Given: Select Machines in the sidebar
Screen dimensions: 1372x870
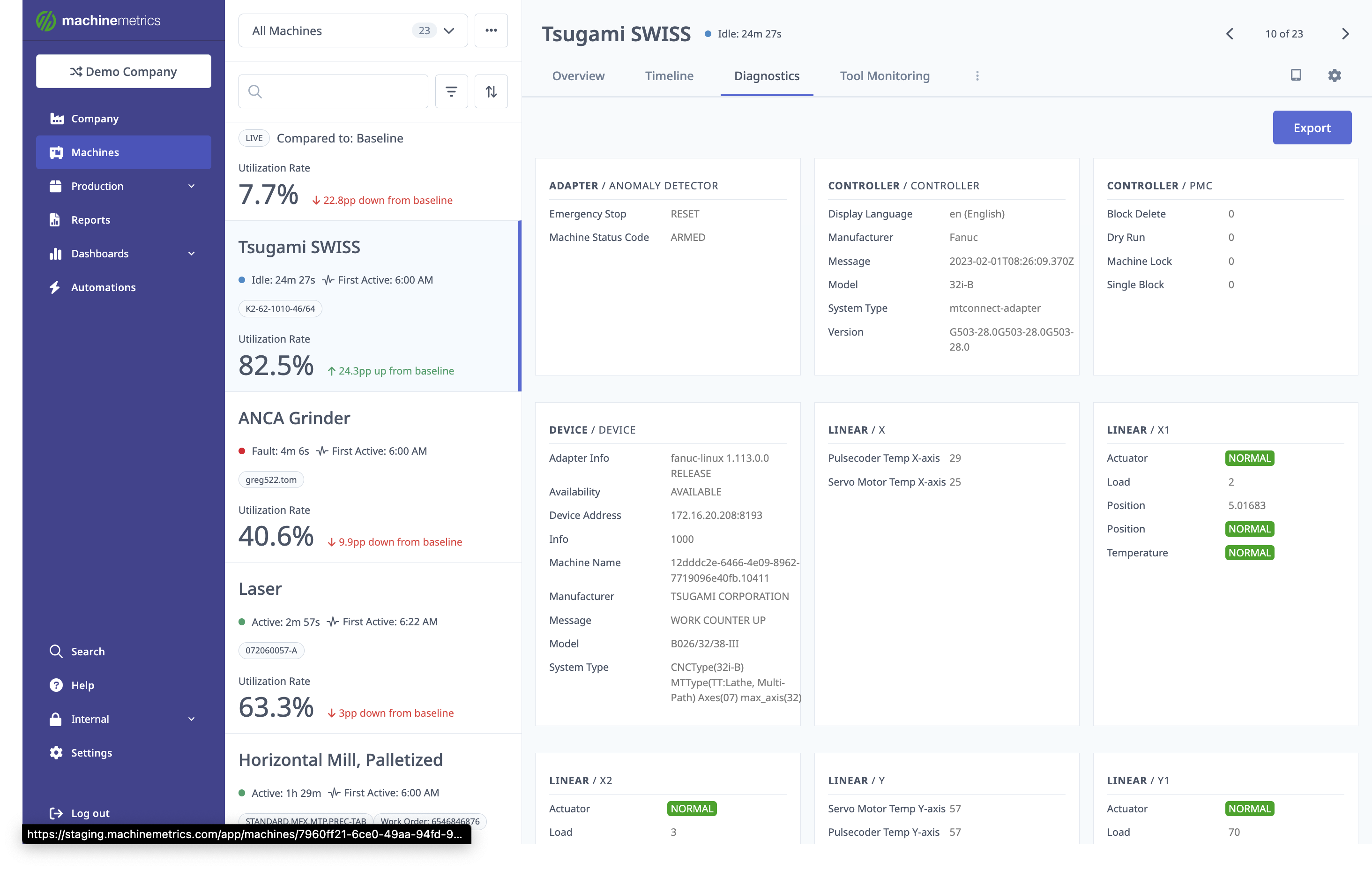Looking at the screenshot, I should tap(123, 152).
